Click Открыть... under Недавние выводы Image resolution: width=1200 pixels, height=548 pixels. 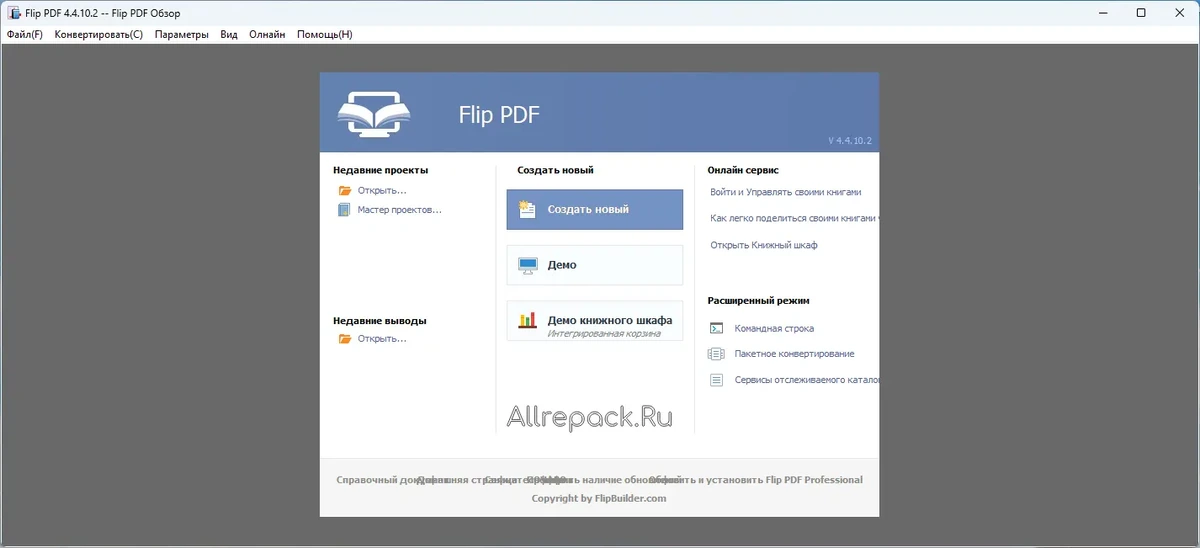click(x=382, y=338)
